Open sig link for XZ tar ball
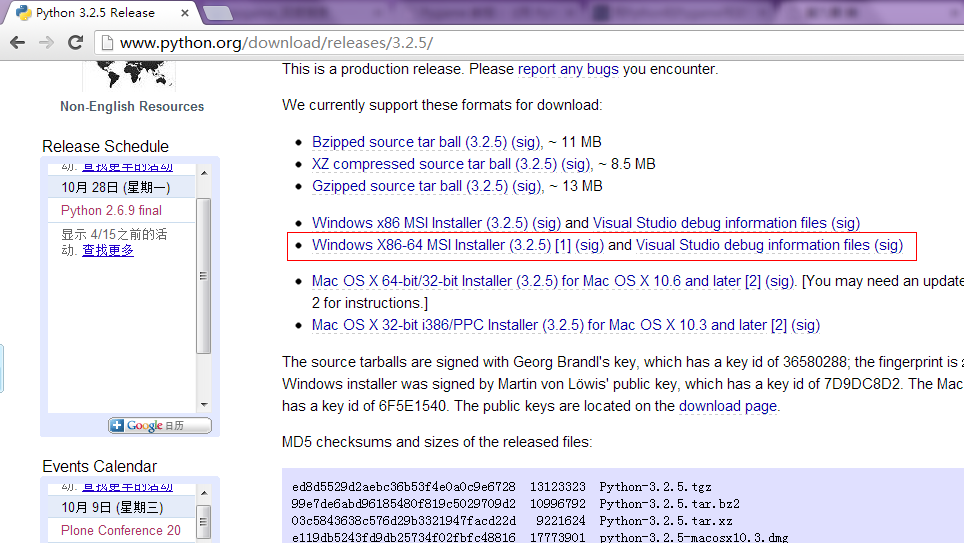 575,164
